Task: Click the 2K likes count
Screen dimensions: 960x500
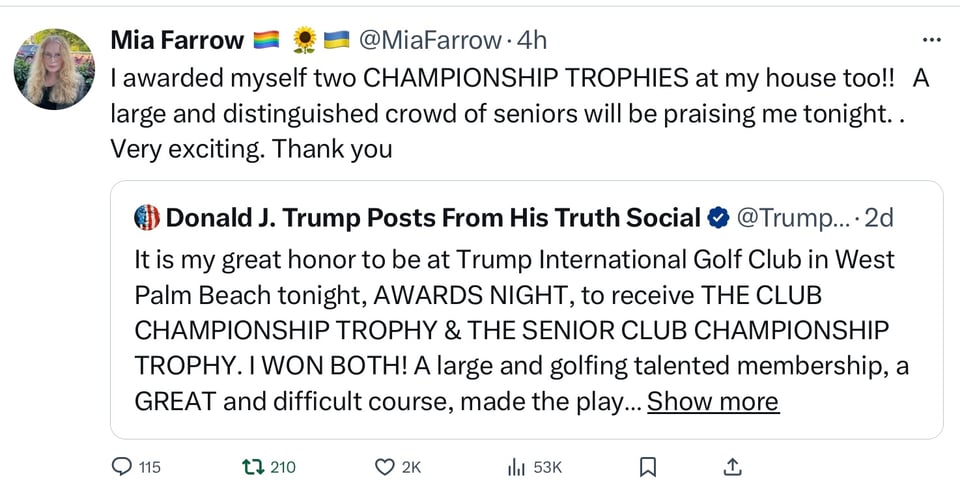Action: [x=412, y=467]
